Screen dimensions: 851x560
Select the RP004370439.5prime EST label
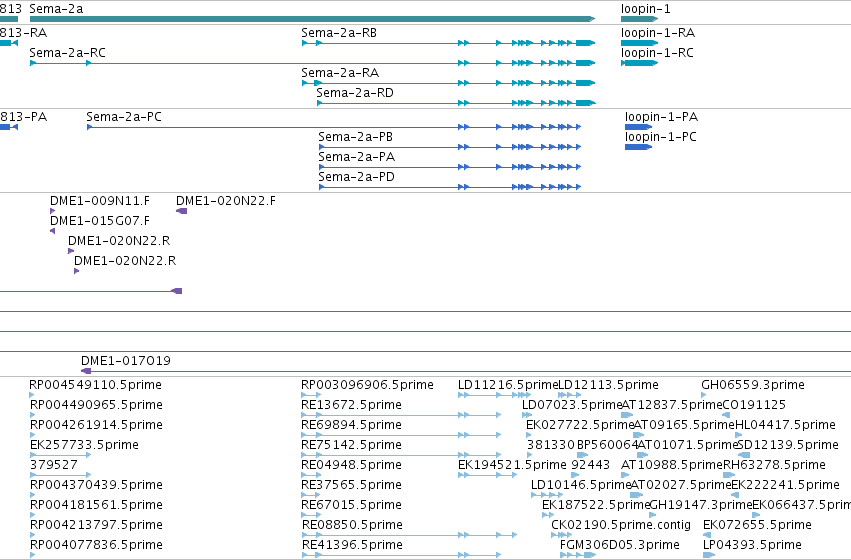pyautogui.click(x=96, y=485)
